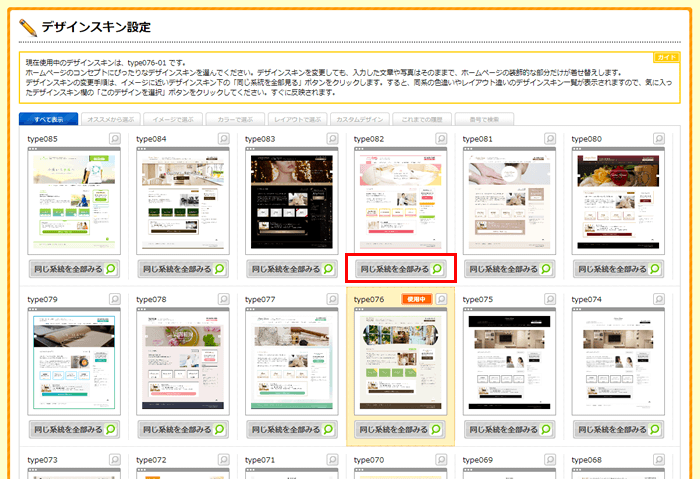Click the magnifier icon for type074
Image resolution: width=700 pixels, height=479 pixels.
(x=659, y=299)
